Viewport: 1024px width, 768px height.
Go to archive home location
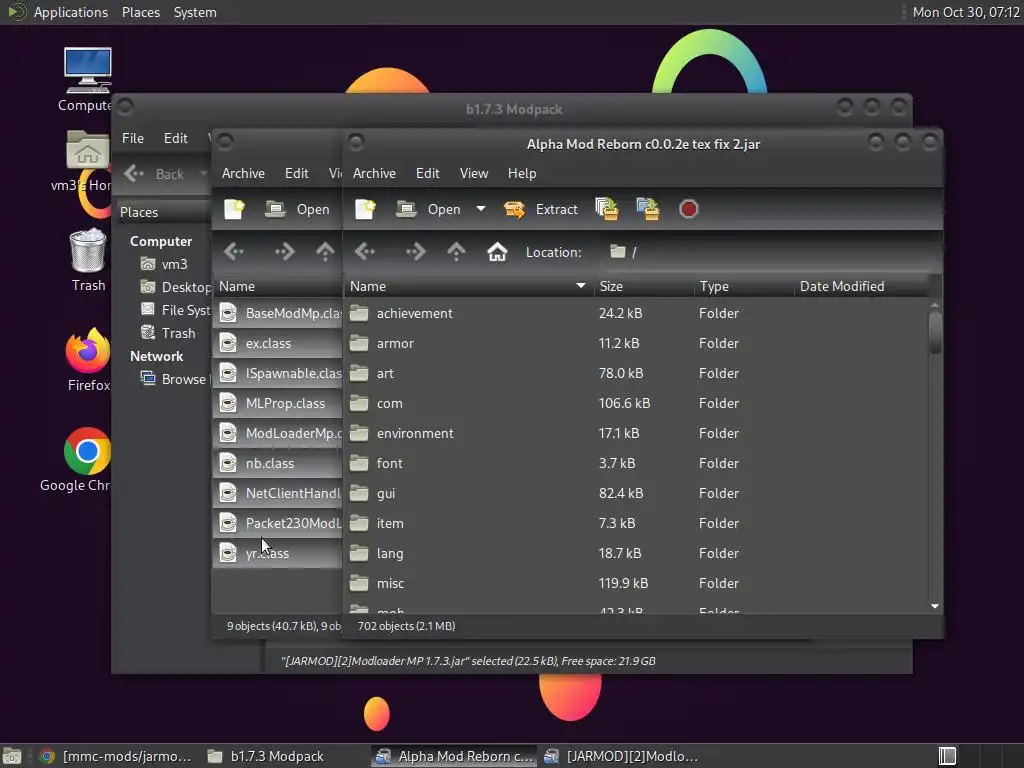497,251
